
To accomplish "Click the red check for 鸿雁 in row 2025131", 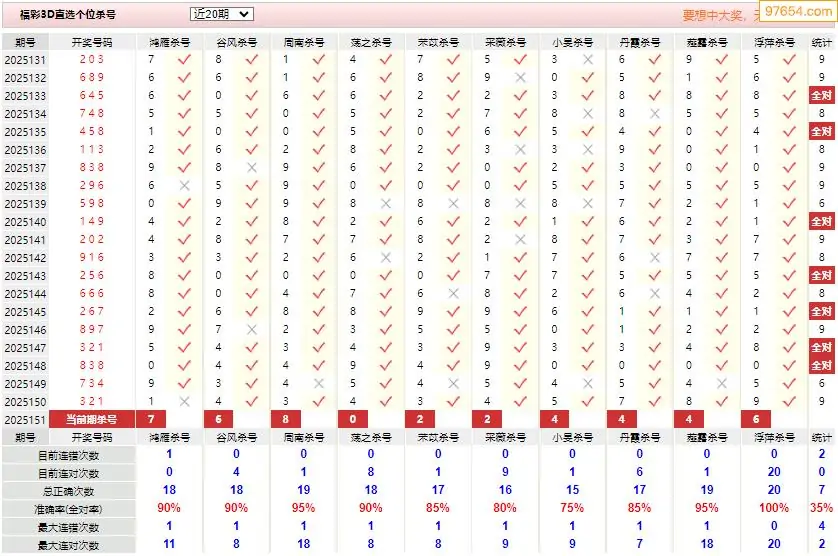I will point(184,59).
